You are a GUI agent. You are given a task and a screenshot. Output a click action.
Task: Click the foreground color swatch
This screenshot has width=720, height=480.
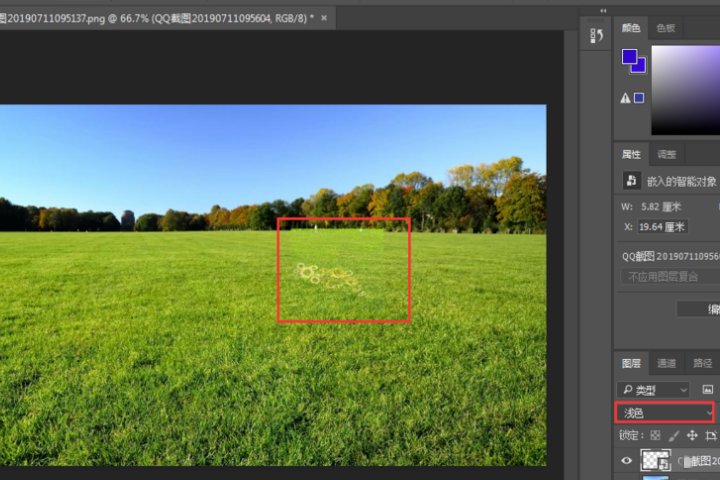pos(629,57)
